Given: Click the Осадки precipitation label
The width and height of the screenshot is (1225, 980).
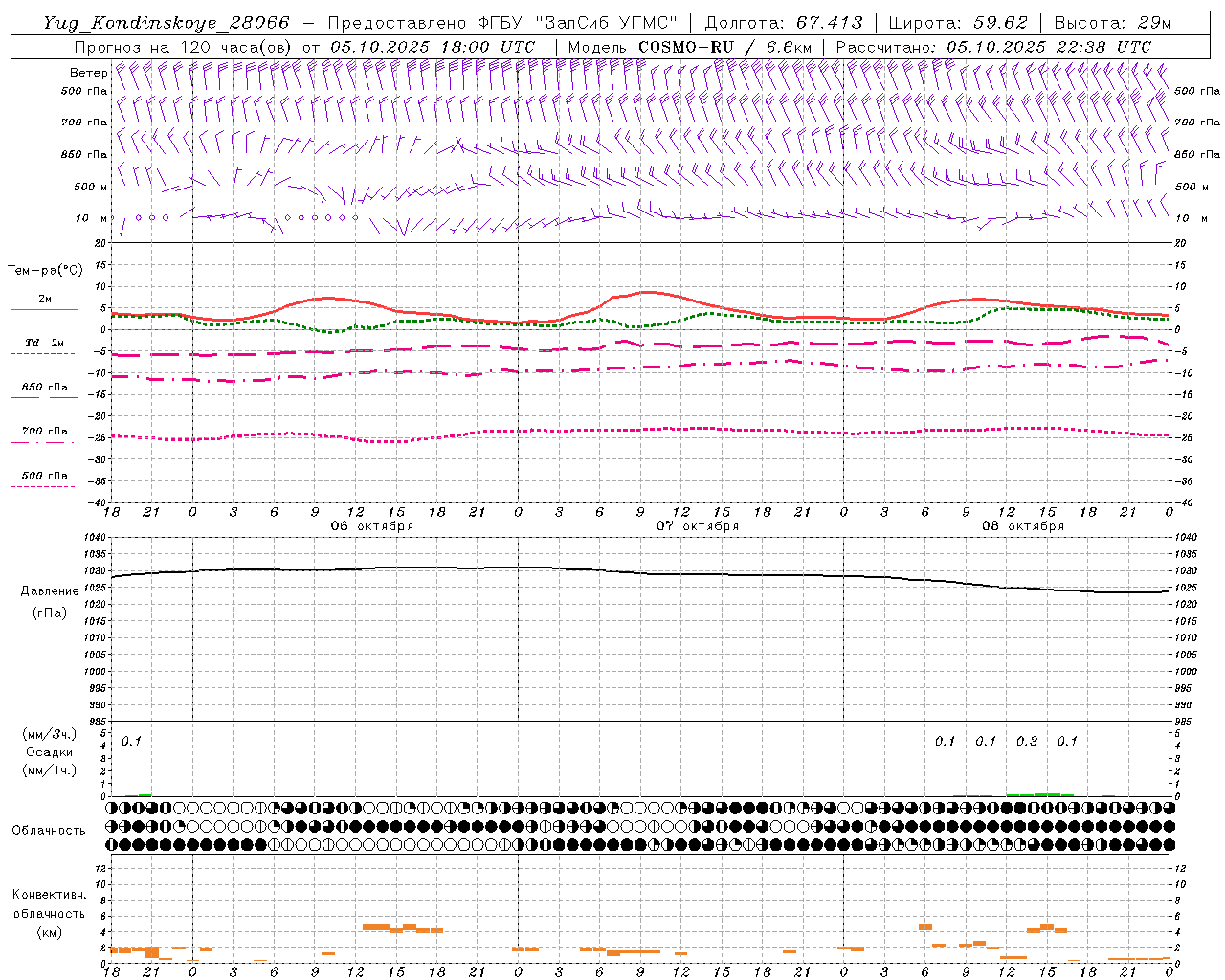Looking at the screenshot, I should (50, 752).
